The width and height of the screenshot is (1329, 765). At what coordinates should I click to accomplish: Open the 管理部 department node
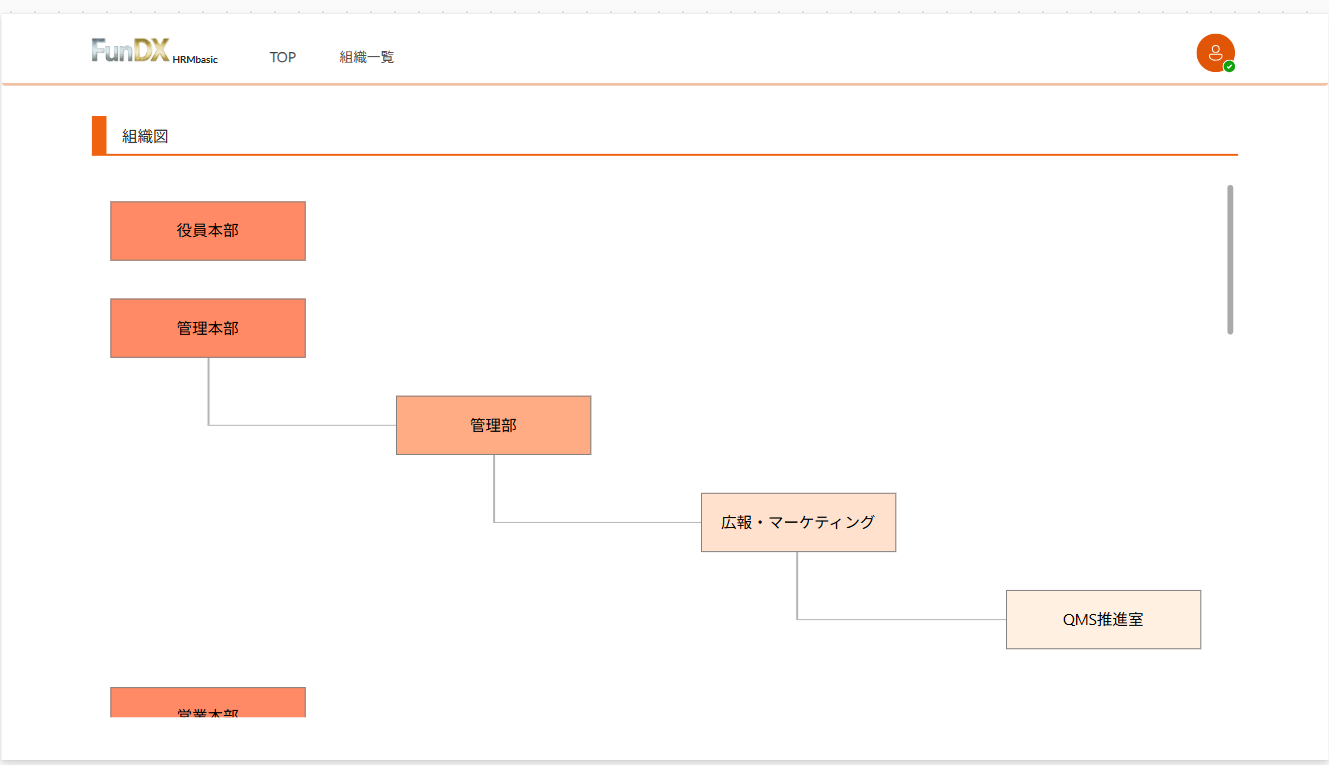point(493,425)
